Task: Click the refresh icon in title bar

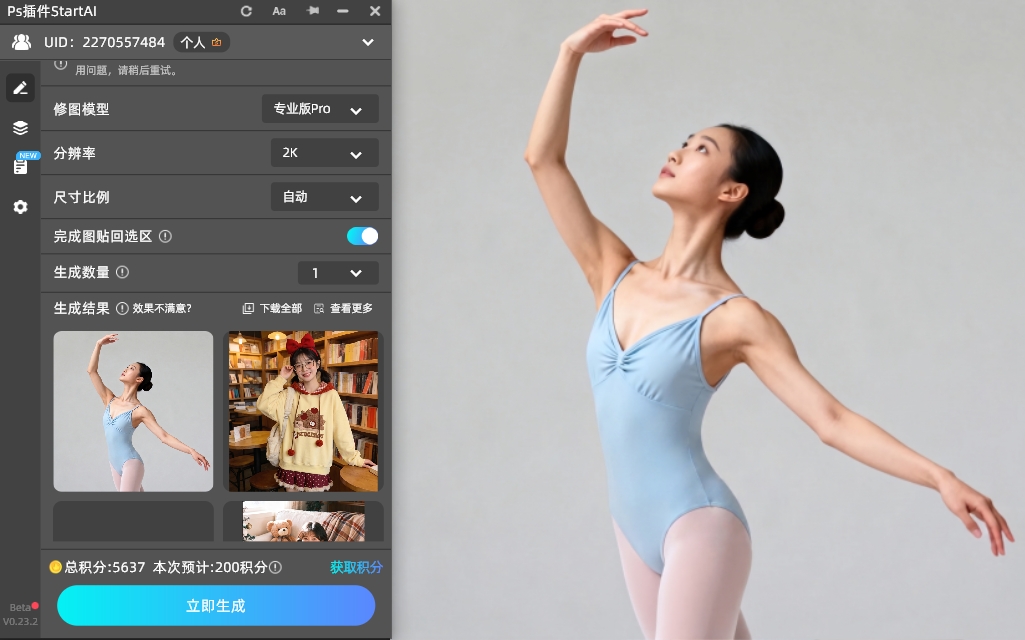Action: (247, 11)
